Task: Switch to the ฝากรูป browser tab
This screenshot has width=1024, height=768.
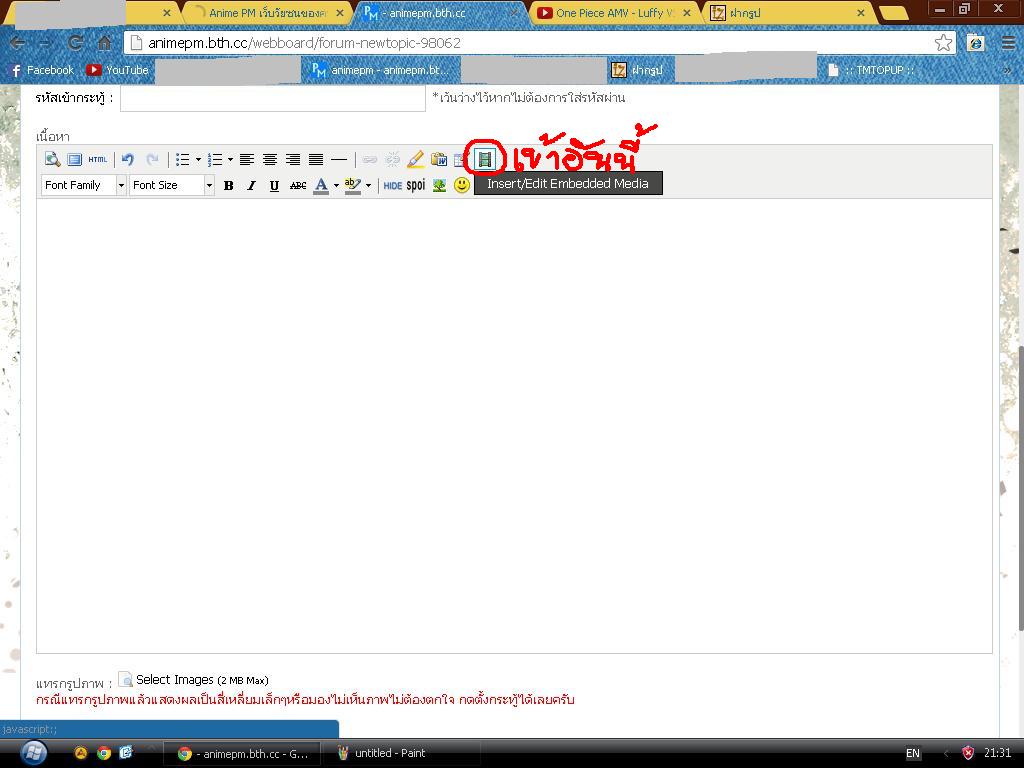Action: point(787,12)
